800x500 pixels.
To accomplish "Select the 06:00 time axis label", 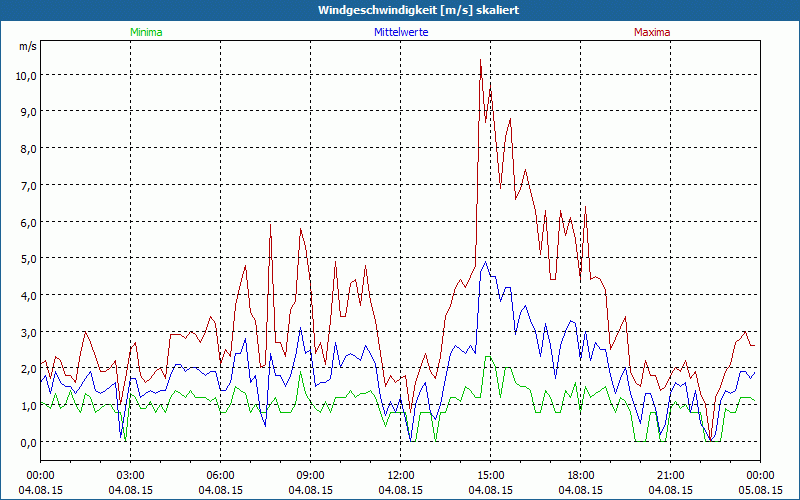I will 220,475.
